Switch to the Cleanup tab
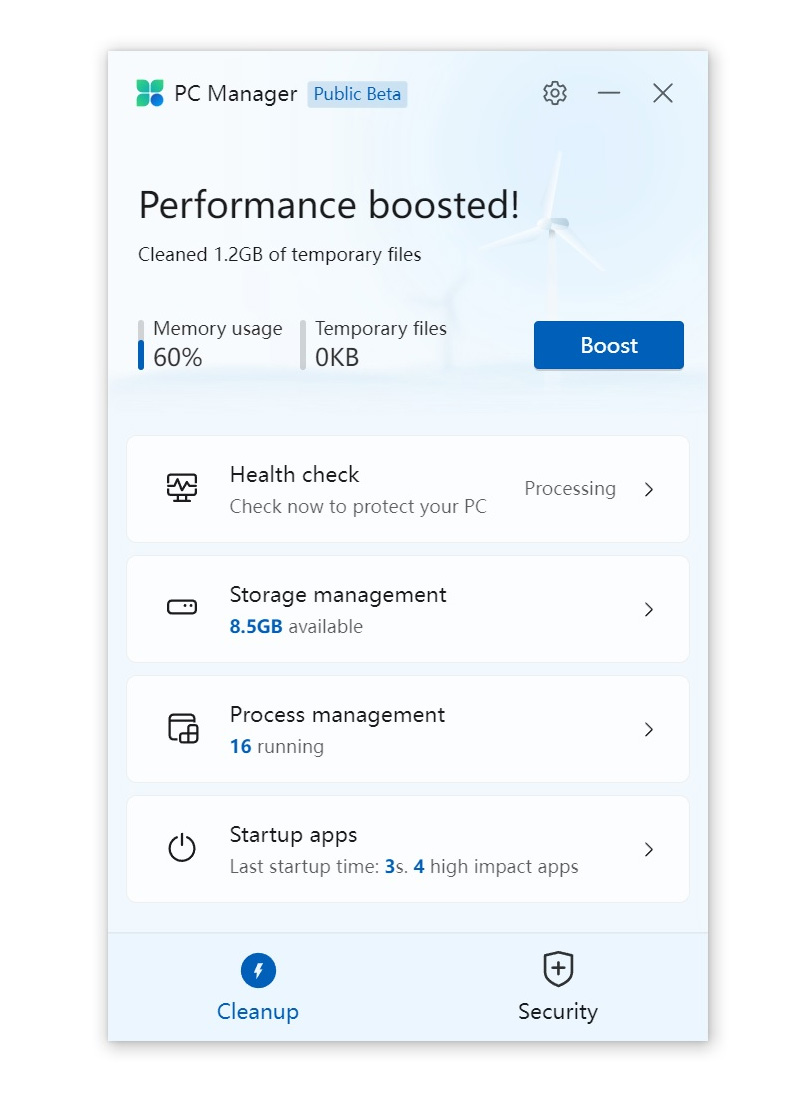 point(258,988)
